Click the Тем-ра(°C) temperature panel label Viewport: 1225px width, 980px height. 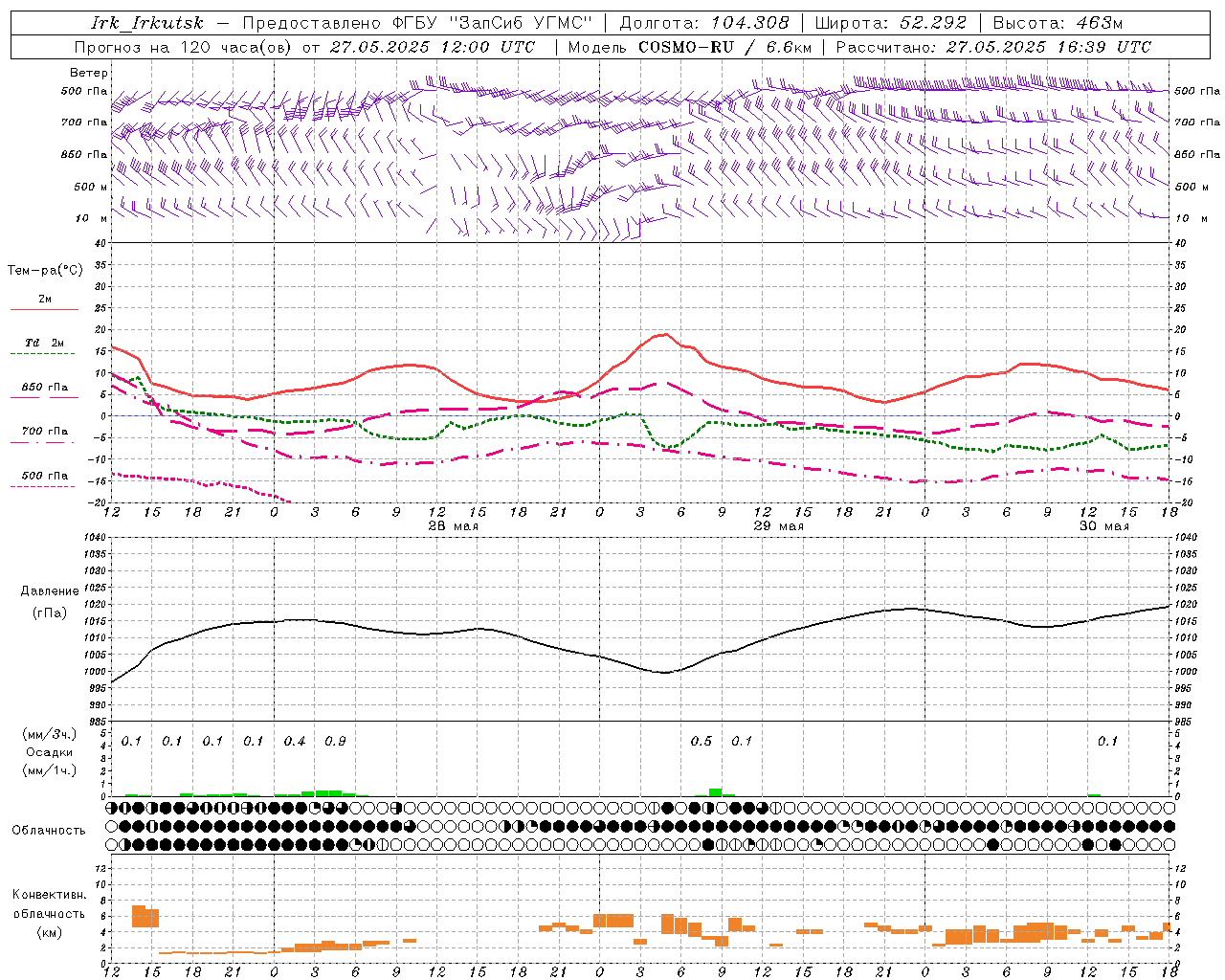pyautogui.click(x=45, y=270)
